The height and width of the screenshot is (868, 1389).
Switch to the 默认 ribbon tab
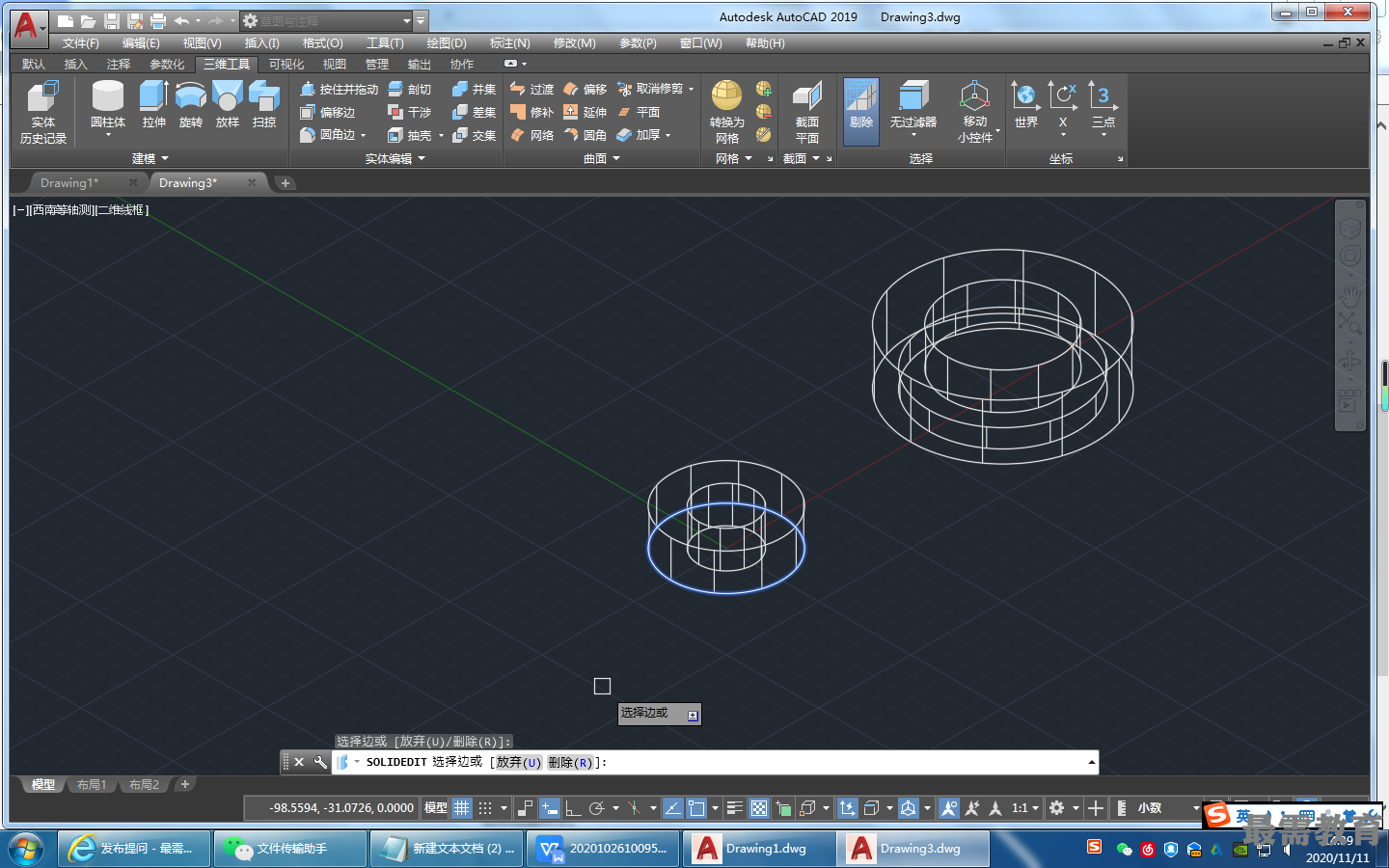coord(34,65)
